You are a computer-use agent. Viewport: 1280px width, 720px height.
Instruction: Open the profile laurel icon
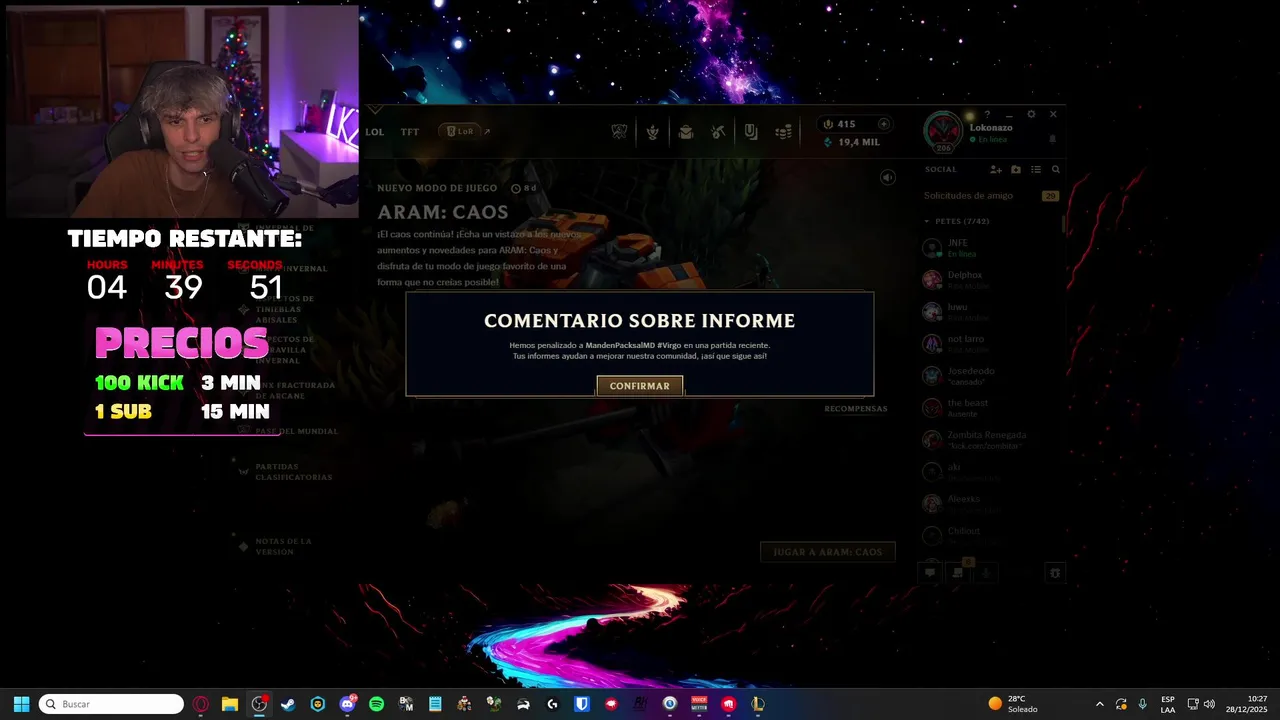pos(653,132)
